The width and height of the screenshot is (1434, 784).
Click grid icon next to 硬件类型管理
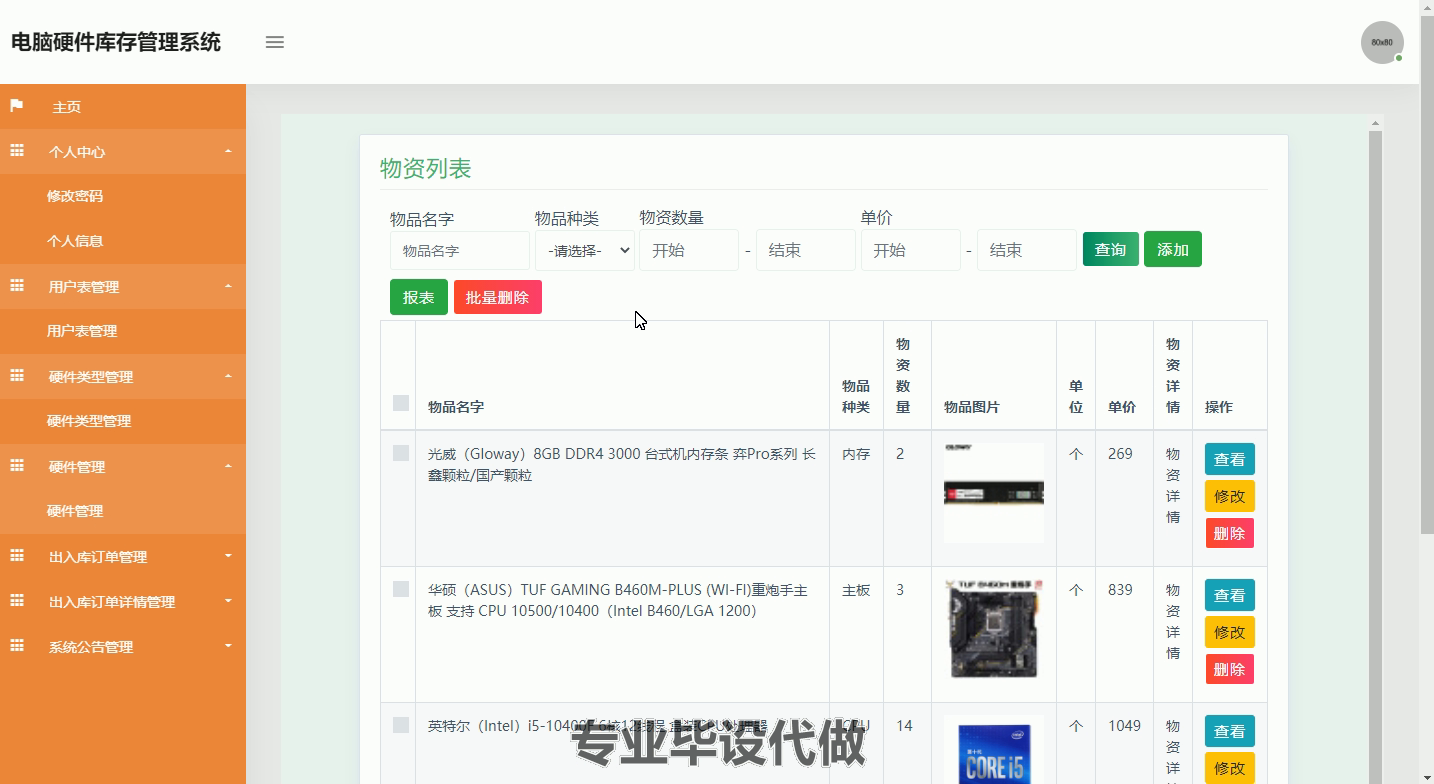coord(17,376)
